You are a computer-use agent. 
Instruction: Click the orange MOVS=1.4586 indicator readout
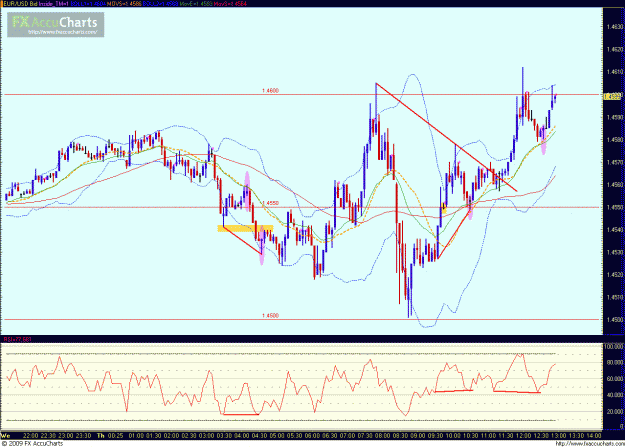124,4
